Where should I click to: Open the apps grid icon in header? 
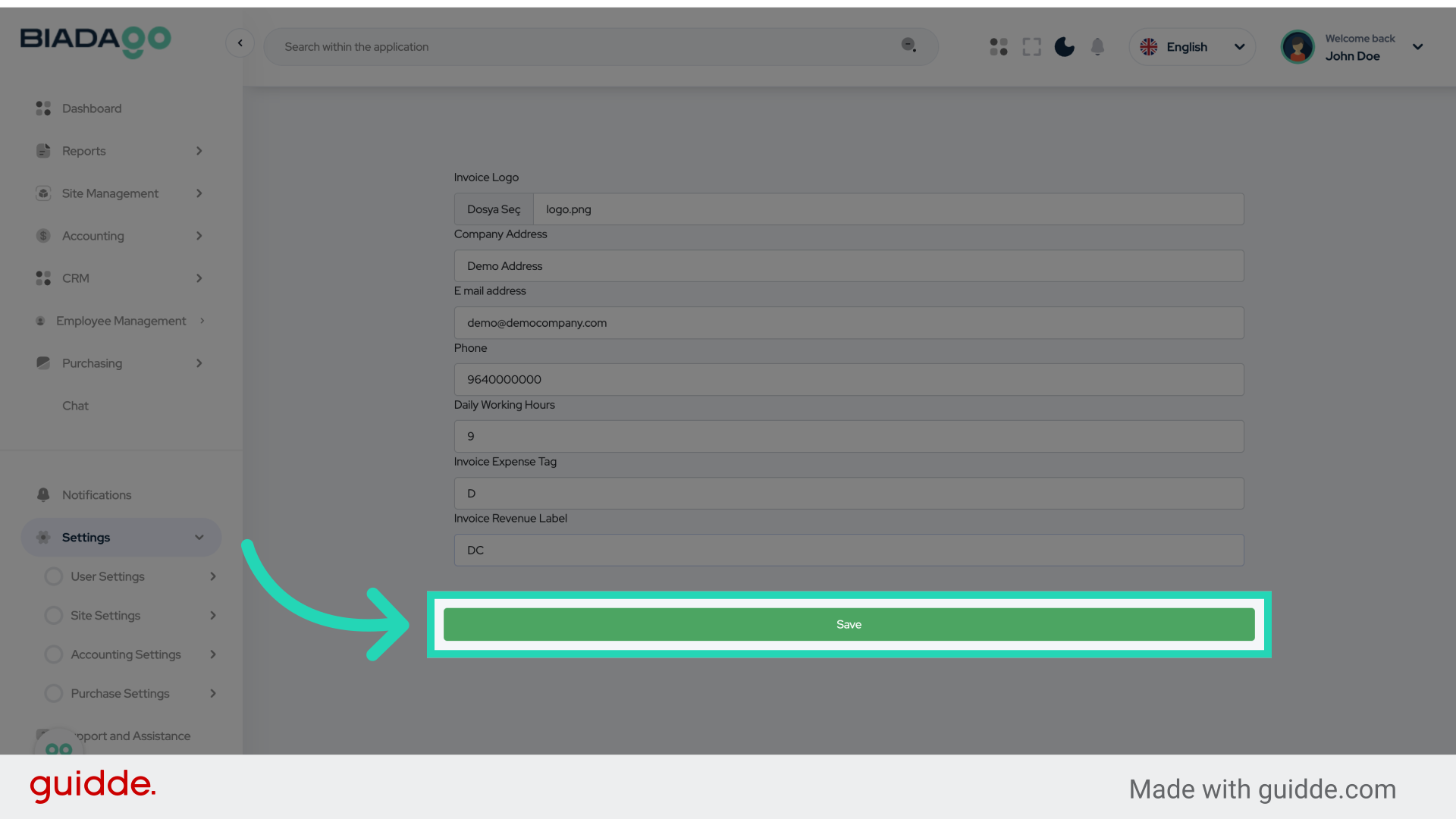pyautogui.click(x=999, y=47)
